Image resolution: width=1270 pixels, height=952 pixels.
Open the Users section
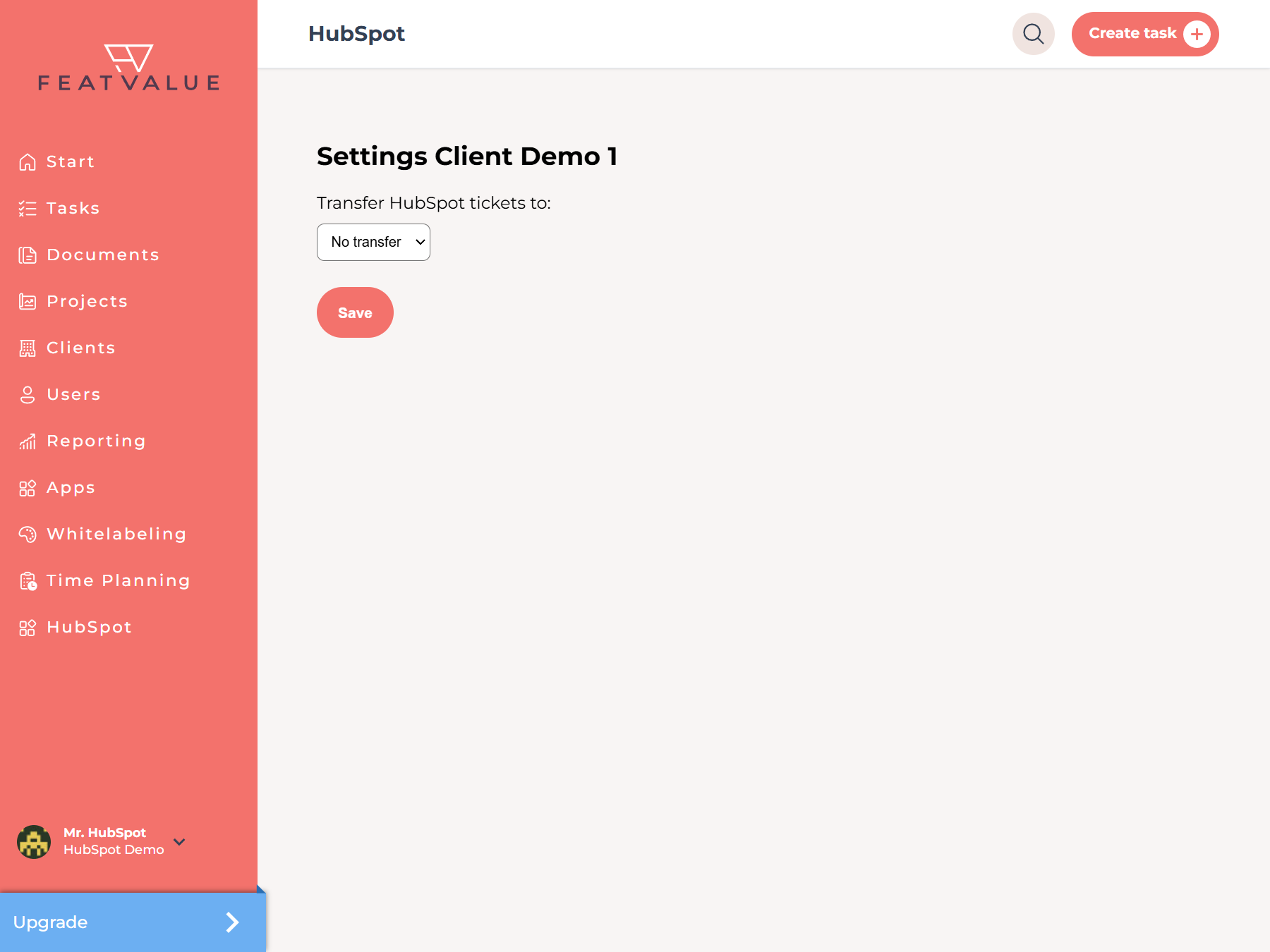point(74,395)
